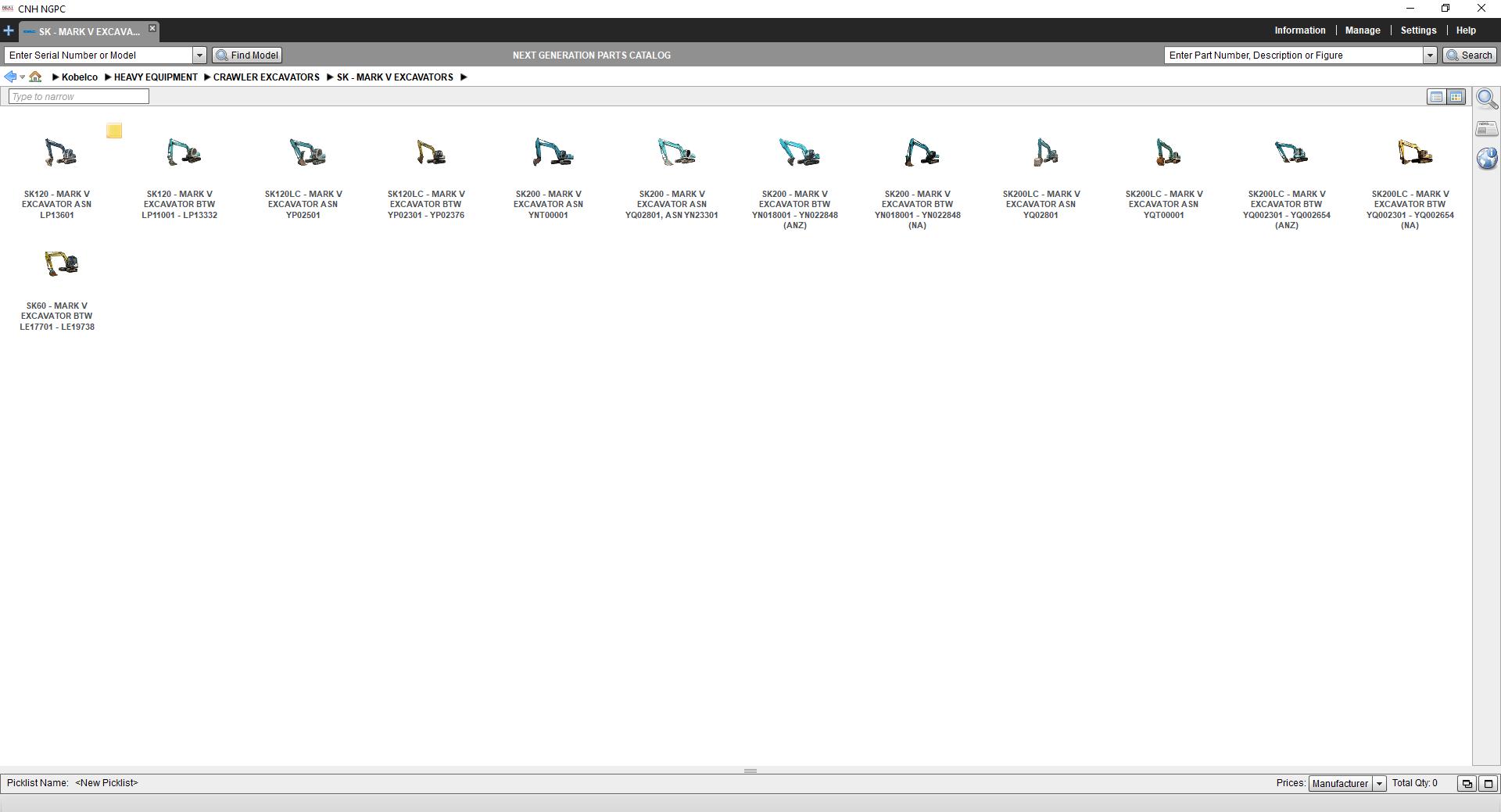This screenshot has width=1501, height=812.
Task: Open the Settings menu
Action: point(1418,30)
